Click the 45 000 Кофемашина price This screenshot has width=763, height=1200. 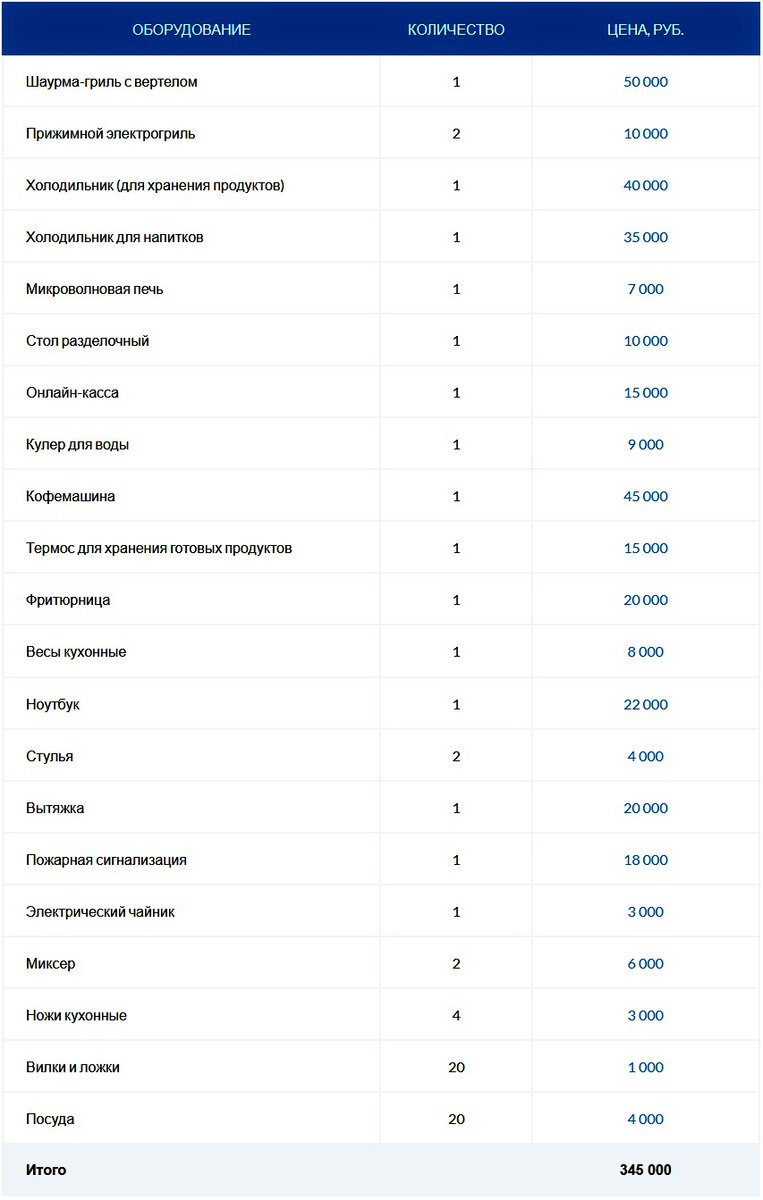tap(645, 497)
